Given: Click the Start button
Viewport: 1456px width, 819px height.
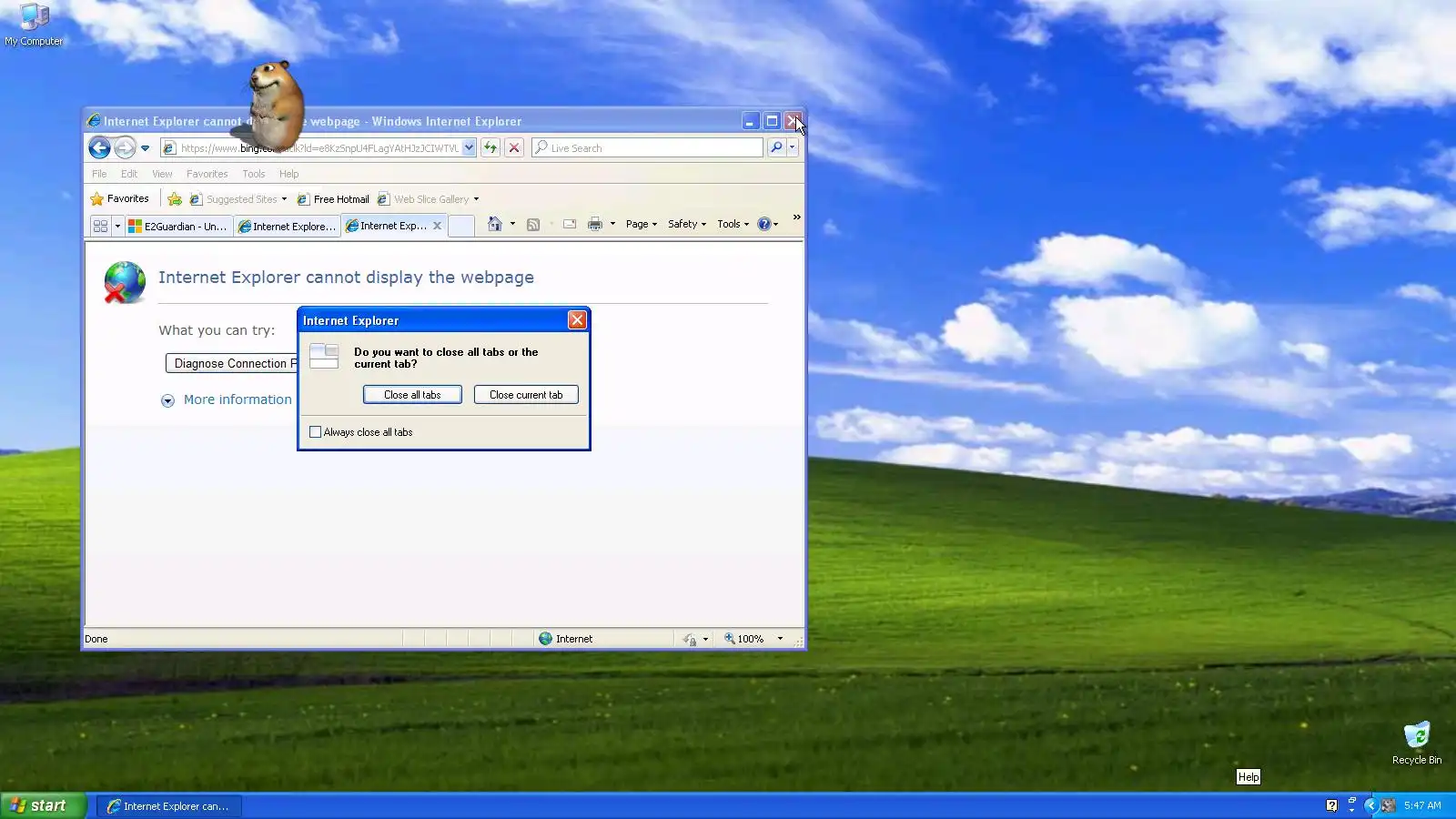Looking at the screenshot, I should [x=43, y=805].
